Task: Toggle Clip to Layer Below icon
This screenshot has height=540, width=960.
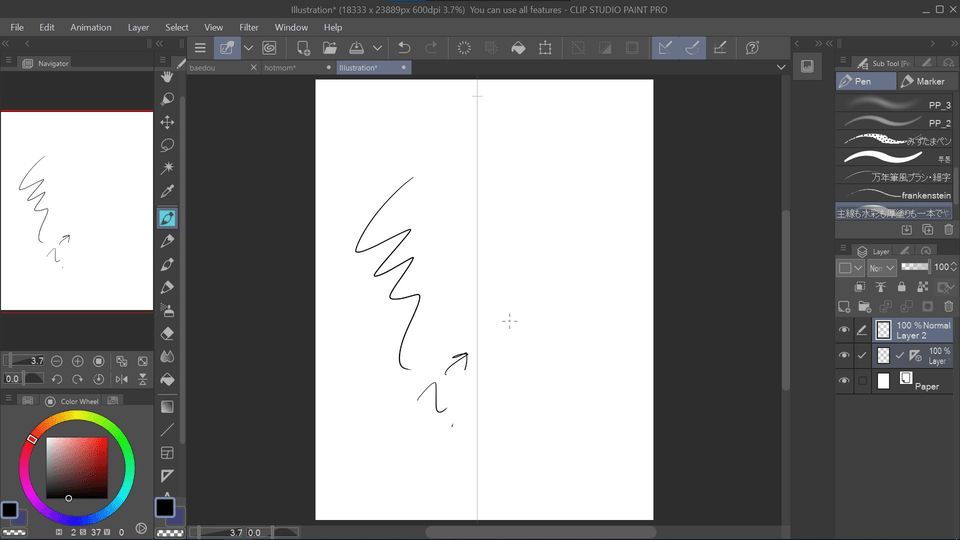Action: tap(860, 287)
